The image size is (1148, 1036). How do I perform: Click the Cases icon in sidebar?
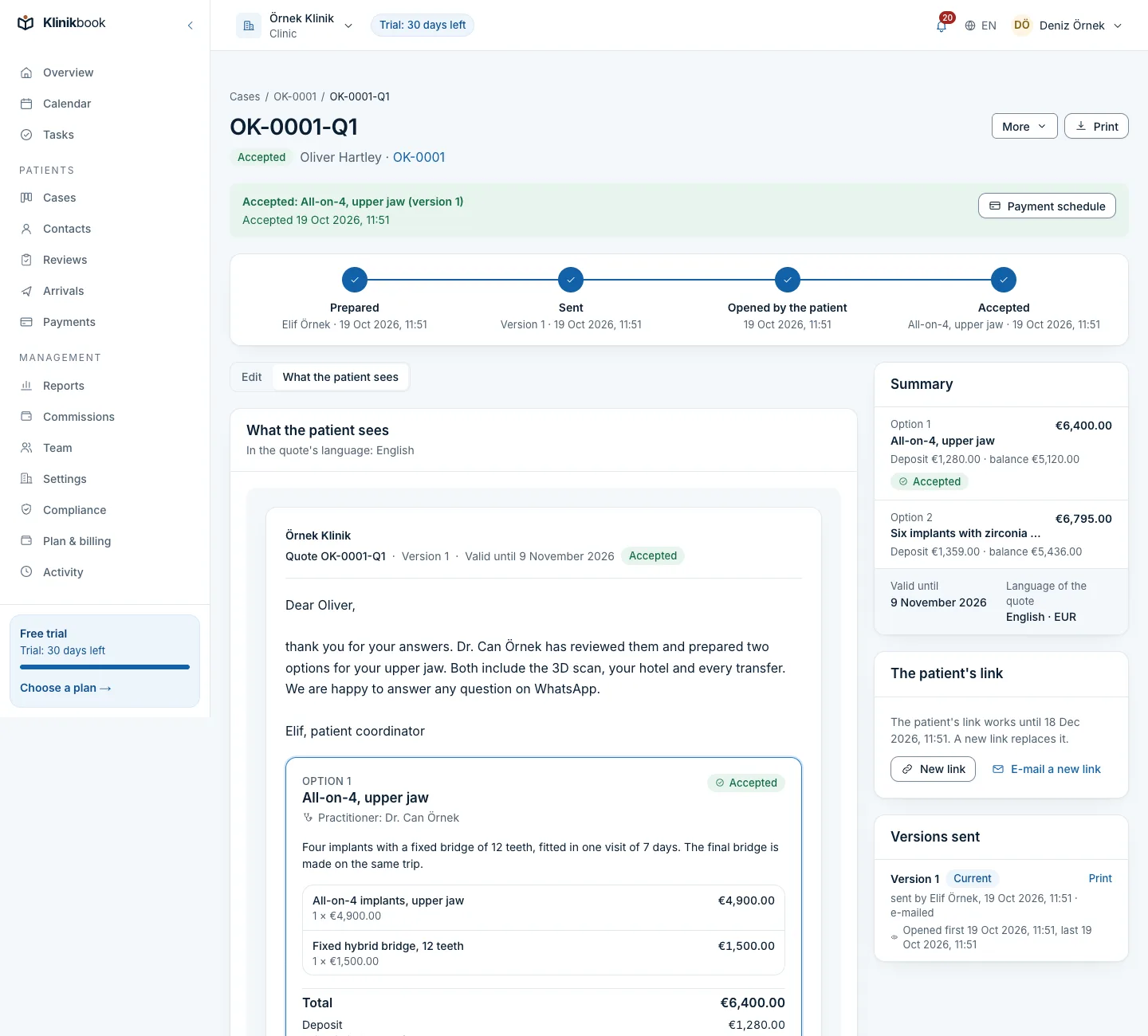coord(26,198)
